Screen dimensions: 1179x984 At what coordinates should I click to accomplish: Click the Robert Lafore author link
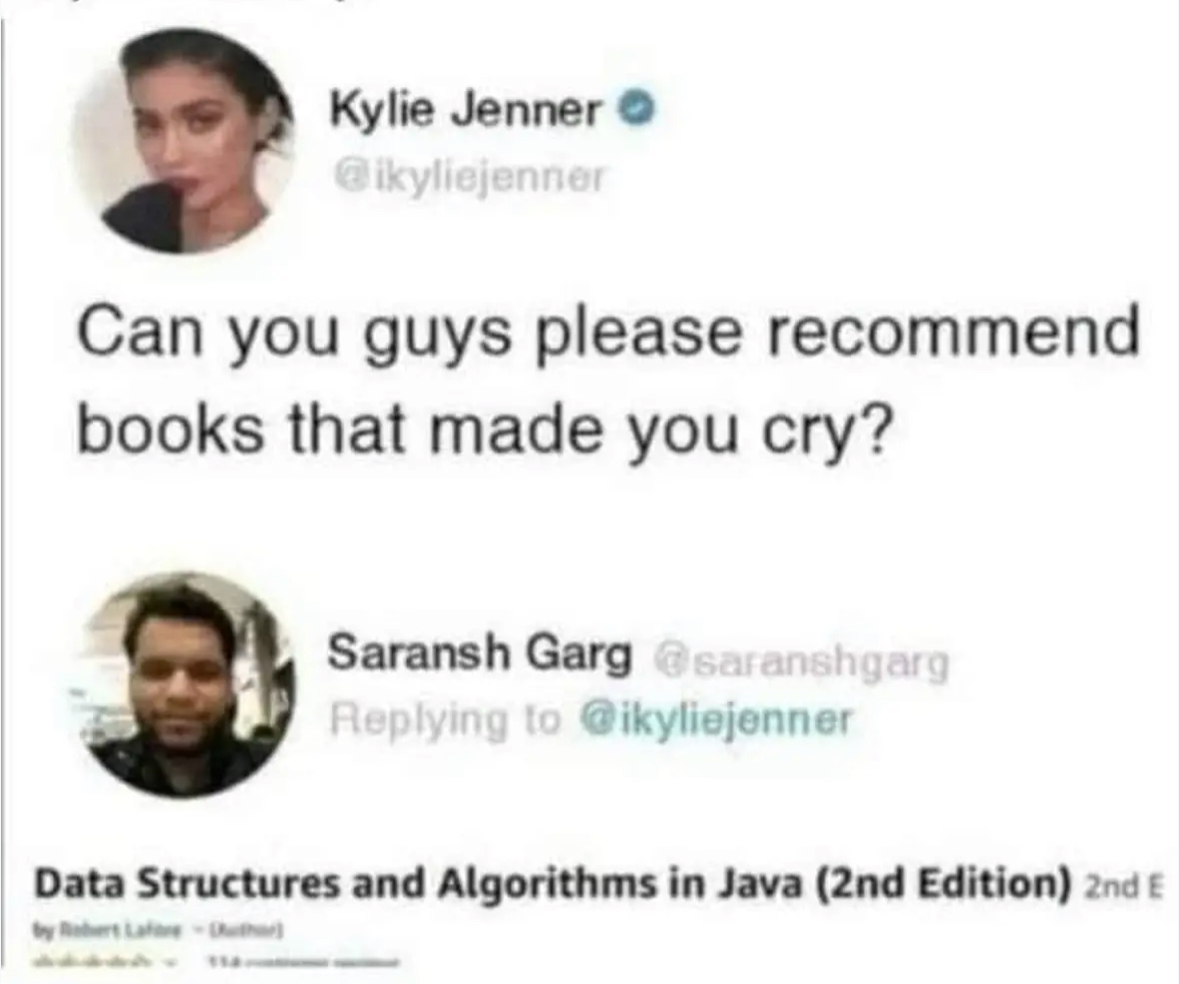pyautogui.click(x=120, y=931)
